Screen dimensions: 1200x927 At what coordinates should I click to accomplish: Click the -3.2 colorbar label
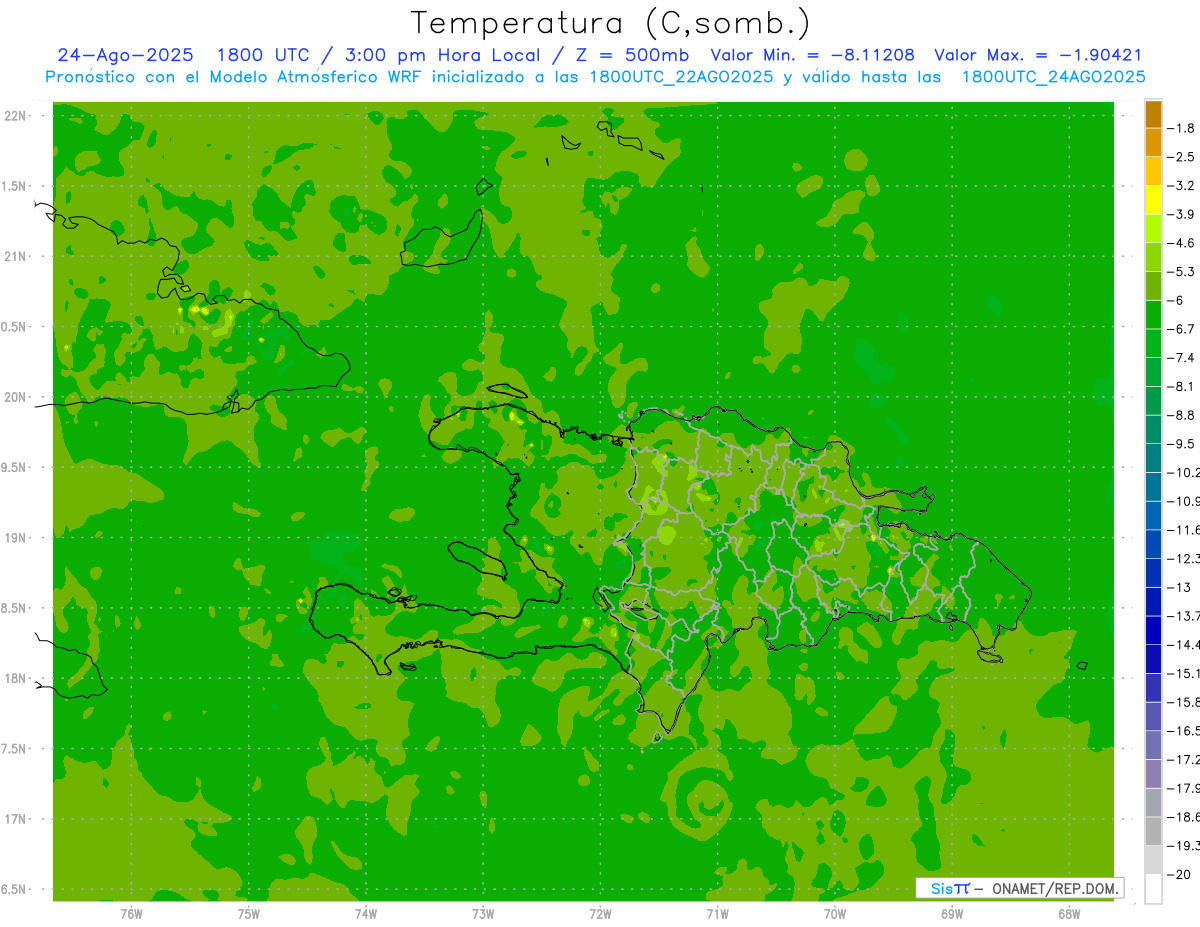click(x=1182, y=186)
